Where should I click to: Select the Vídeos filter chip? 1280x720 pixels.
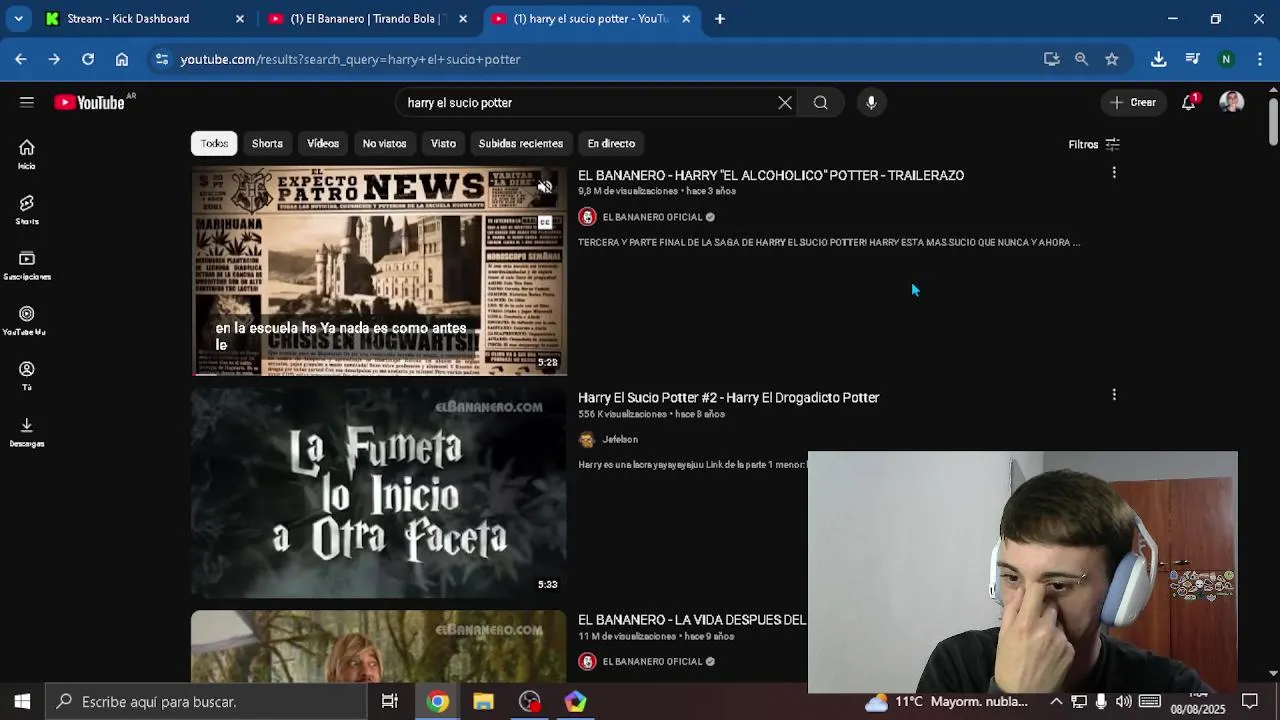(x=323, y=143)
